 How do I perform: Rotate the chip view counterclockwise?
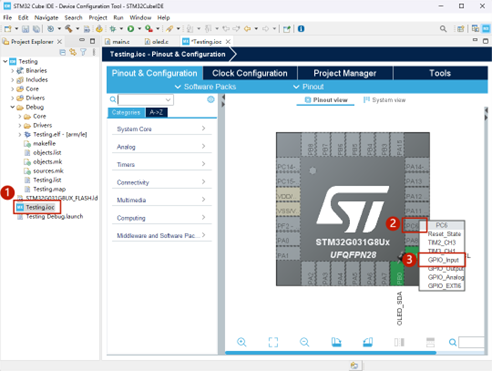pyautogui.click(x=368, y=342)
